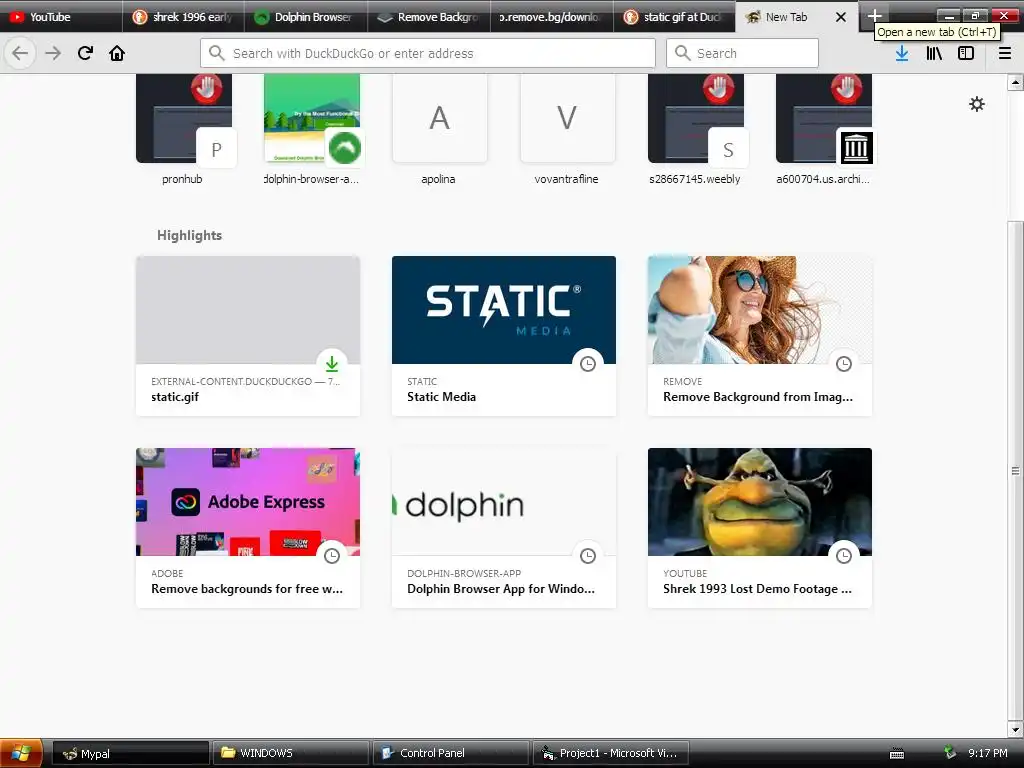Open the keyboard icon in system tray
This screenshot has height=768, width=1024.
tap(897, 754)
